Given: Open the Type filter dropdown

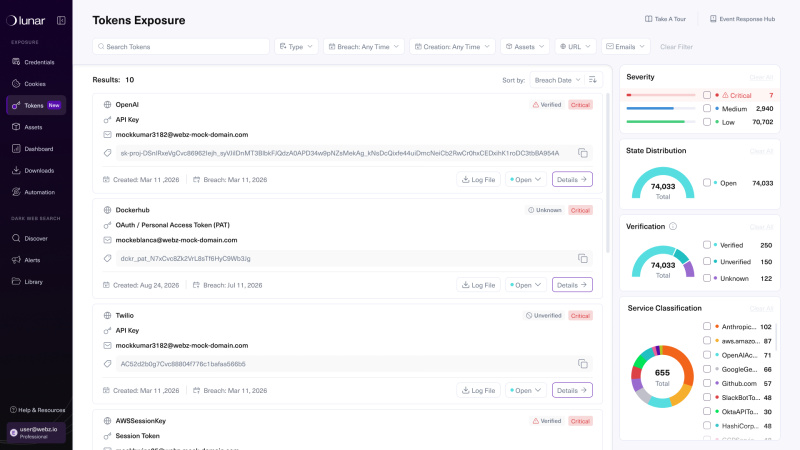Looking at the screenshot, I should (296, 46).
